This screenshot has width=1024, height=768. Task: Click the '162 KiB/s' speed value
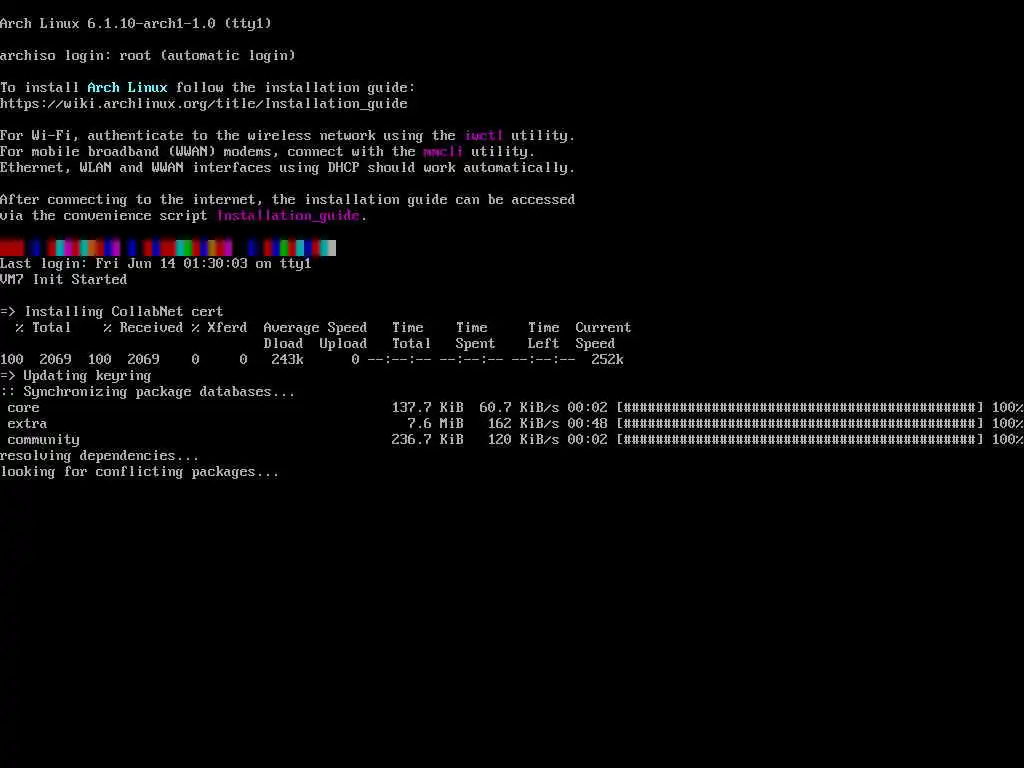(523, 423)
